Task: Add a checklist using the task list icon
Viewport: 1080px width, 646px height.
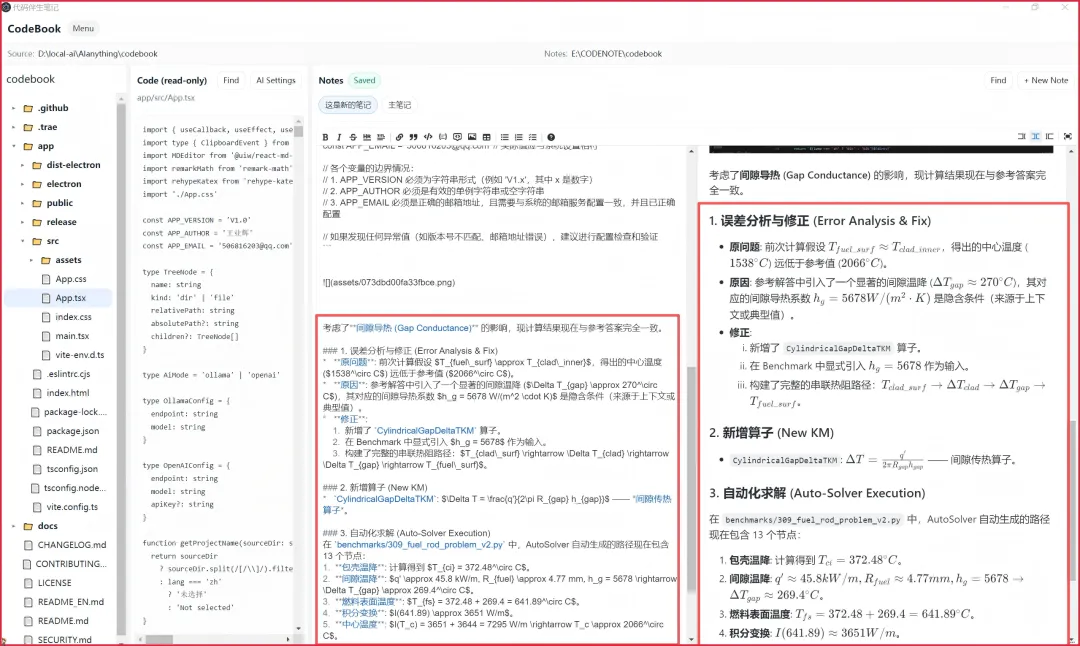Action: (532, 137)
